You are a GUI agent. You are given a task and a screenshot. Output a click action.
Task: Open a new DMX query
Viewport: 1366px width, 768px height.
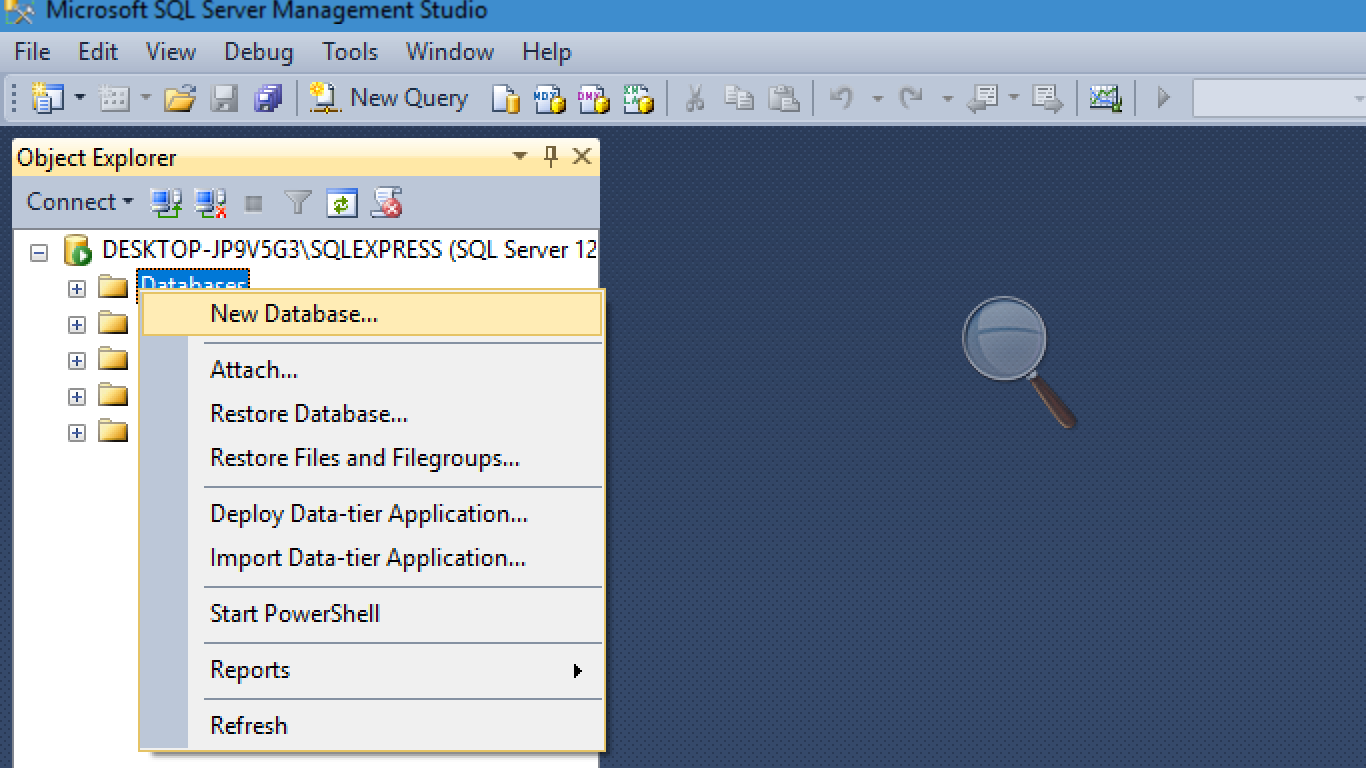594,98
